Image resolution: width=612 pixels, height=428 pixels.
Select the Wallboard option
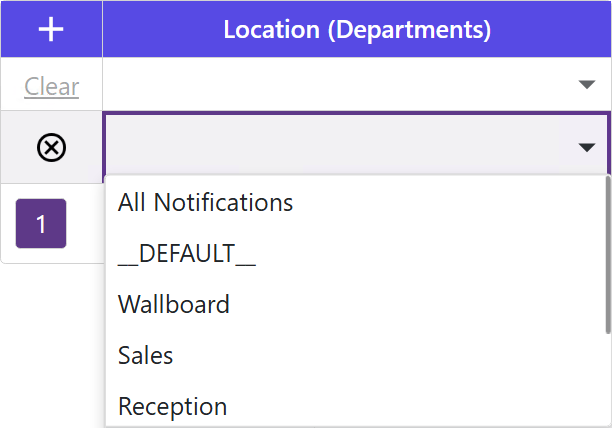pyautogui.click(x=174, y=304)
